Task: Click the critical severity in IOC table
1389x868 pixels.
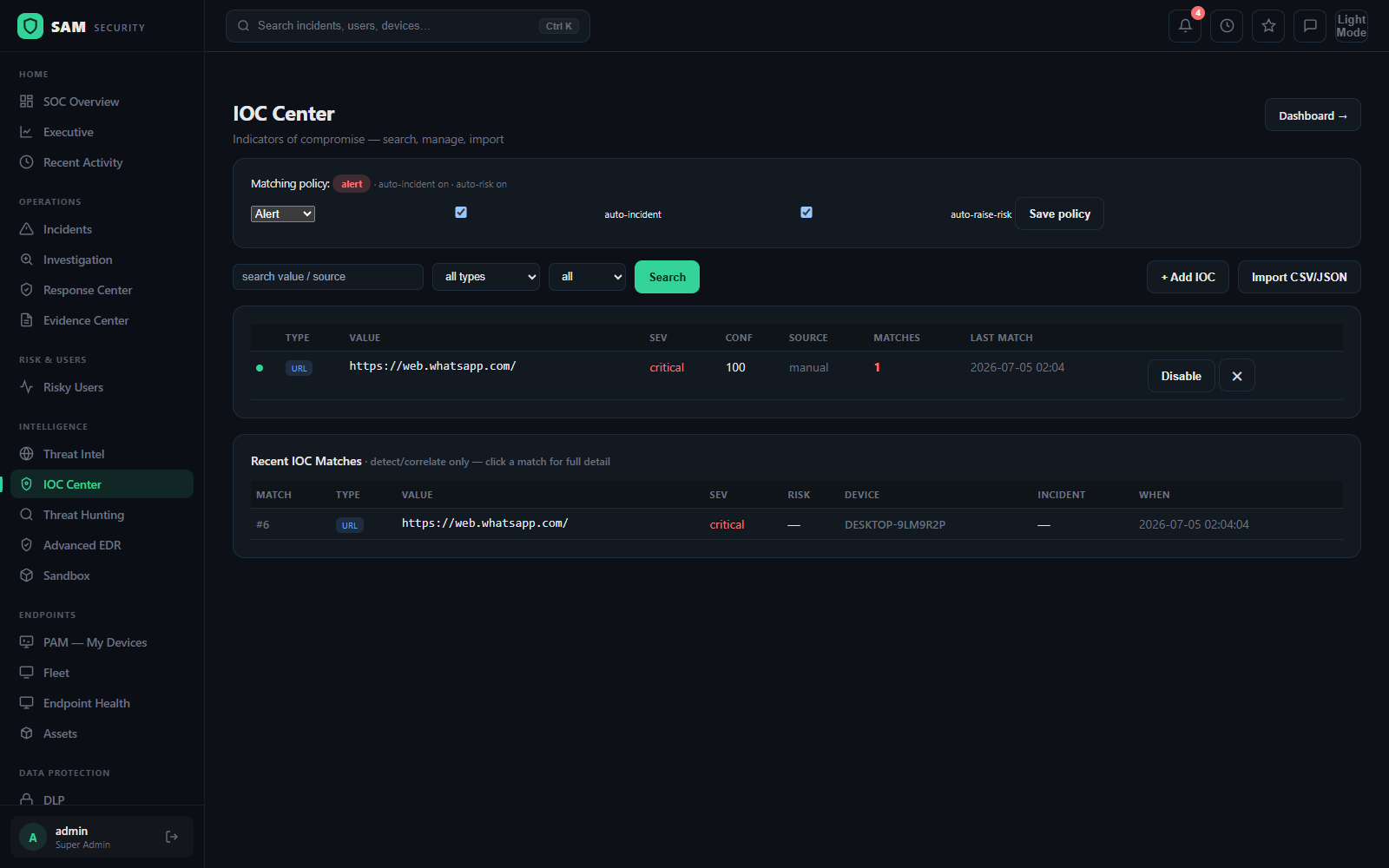Action: [667, 367]
